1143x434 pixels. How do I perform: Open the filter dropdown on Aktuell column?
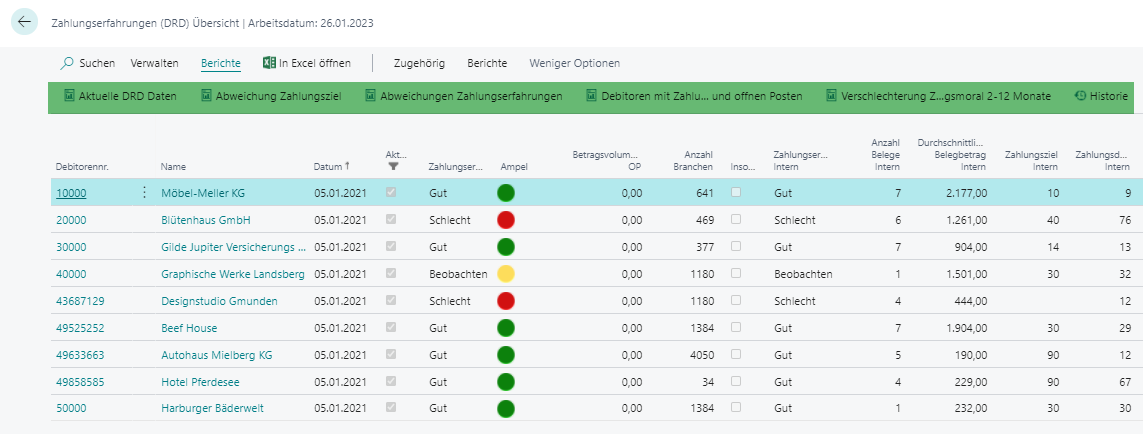click(x=392, y=167)
